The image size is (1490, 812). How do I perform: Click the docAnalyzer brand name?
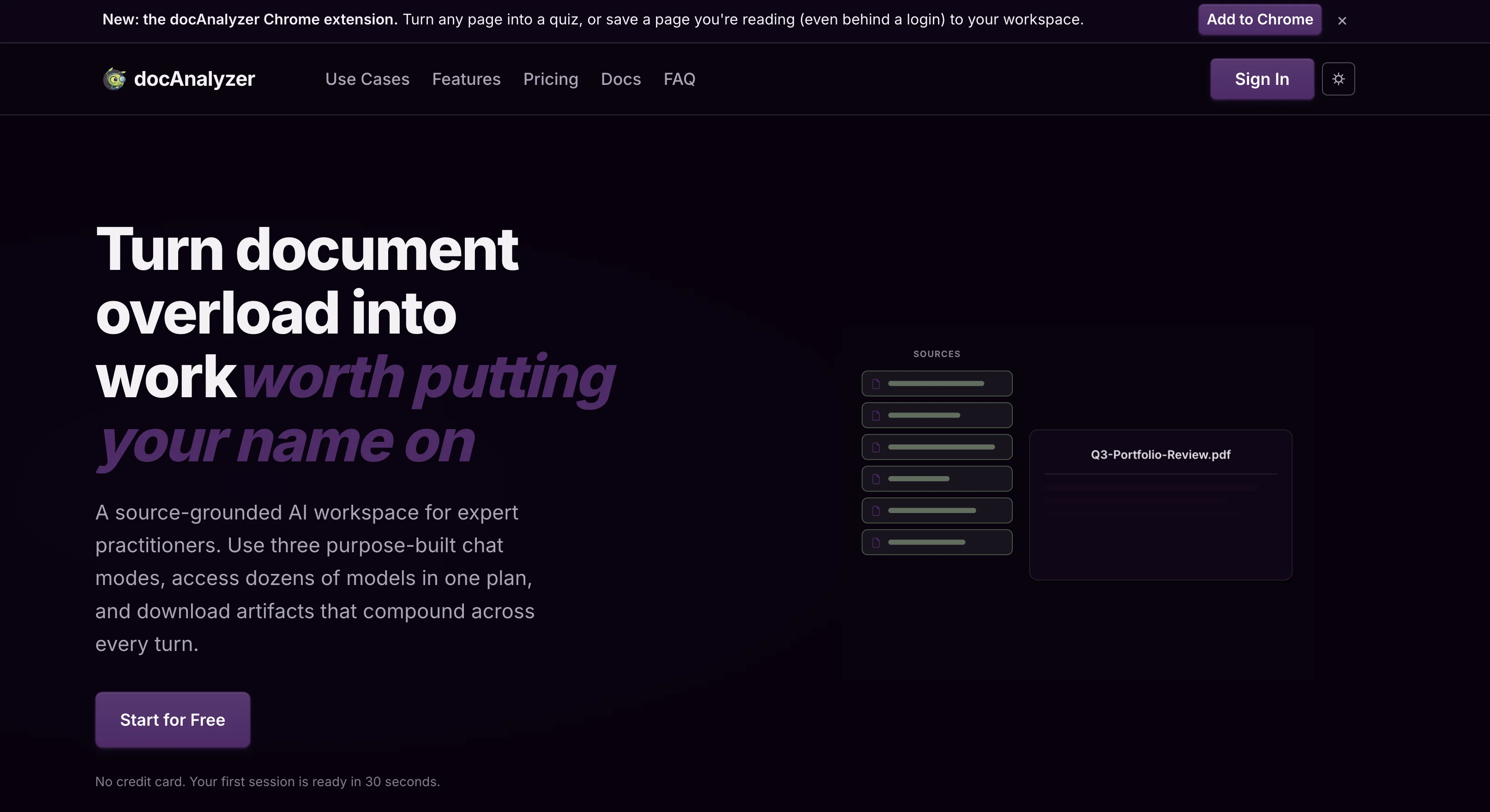tap(194, 79)
